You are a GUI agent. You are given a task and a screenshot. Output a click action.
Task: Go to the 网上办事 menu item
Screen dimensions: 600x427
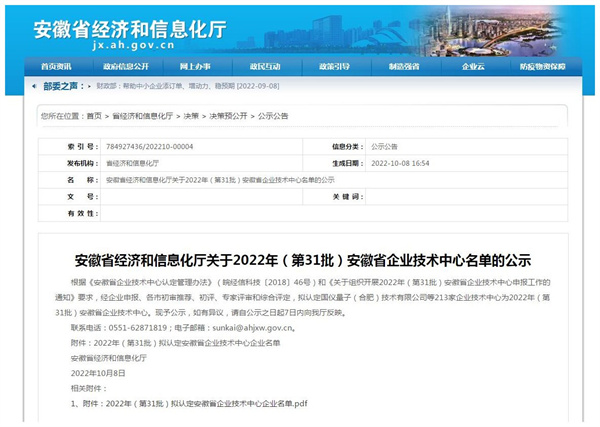click(195, 67)
